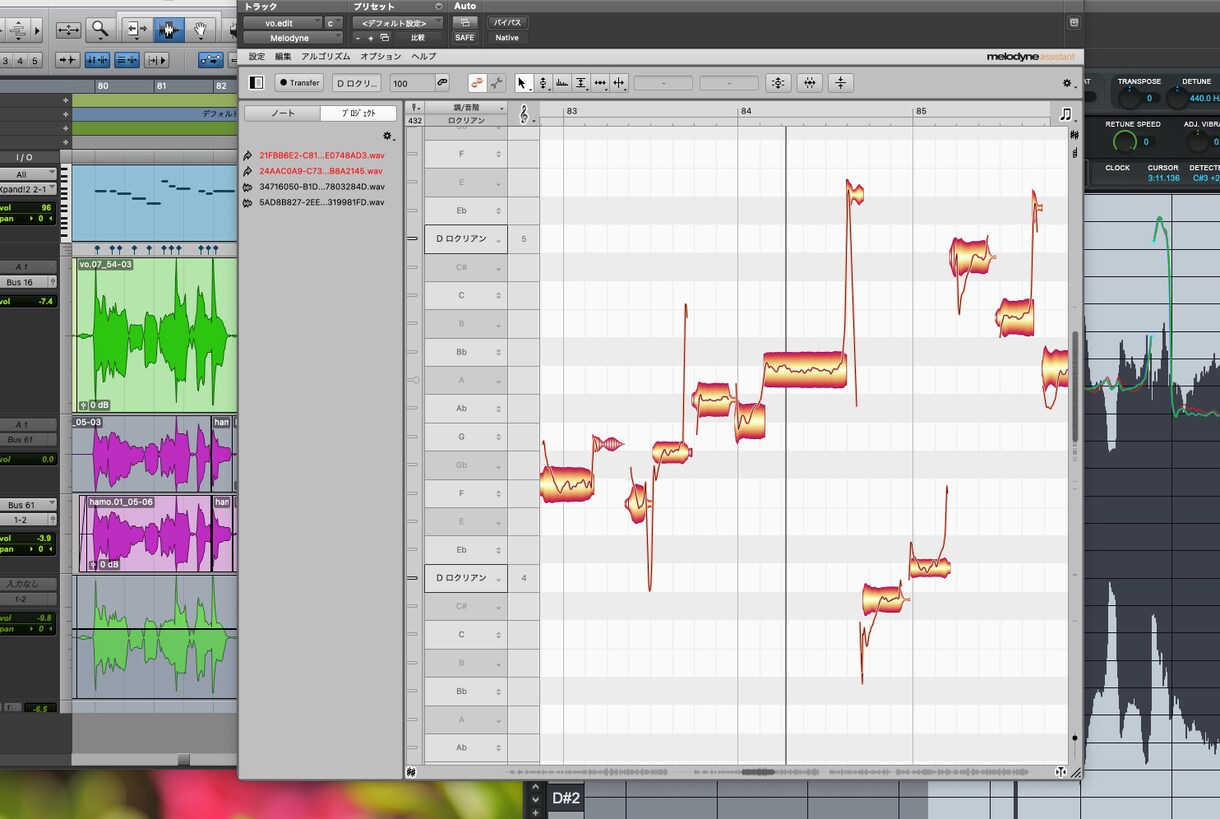
Task: Click the leveling macro icon
Action: (x=842, y=83)
